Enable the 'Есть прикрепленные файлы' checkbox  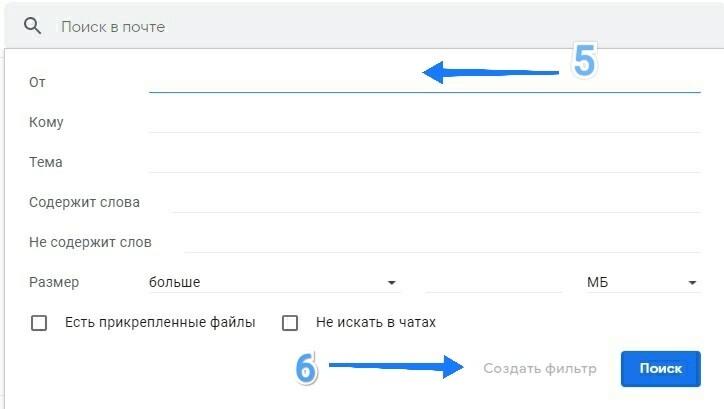click(x=40, y=323)
